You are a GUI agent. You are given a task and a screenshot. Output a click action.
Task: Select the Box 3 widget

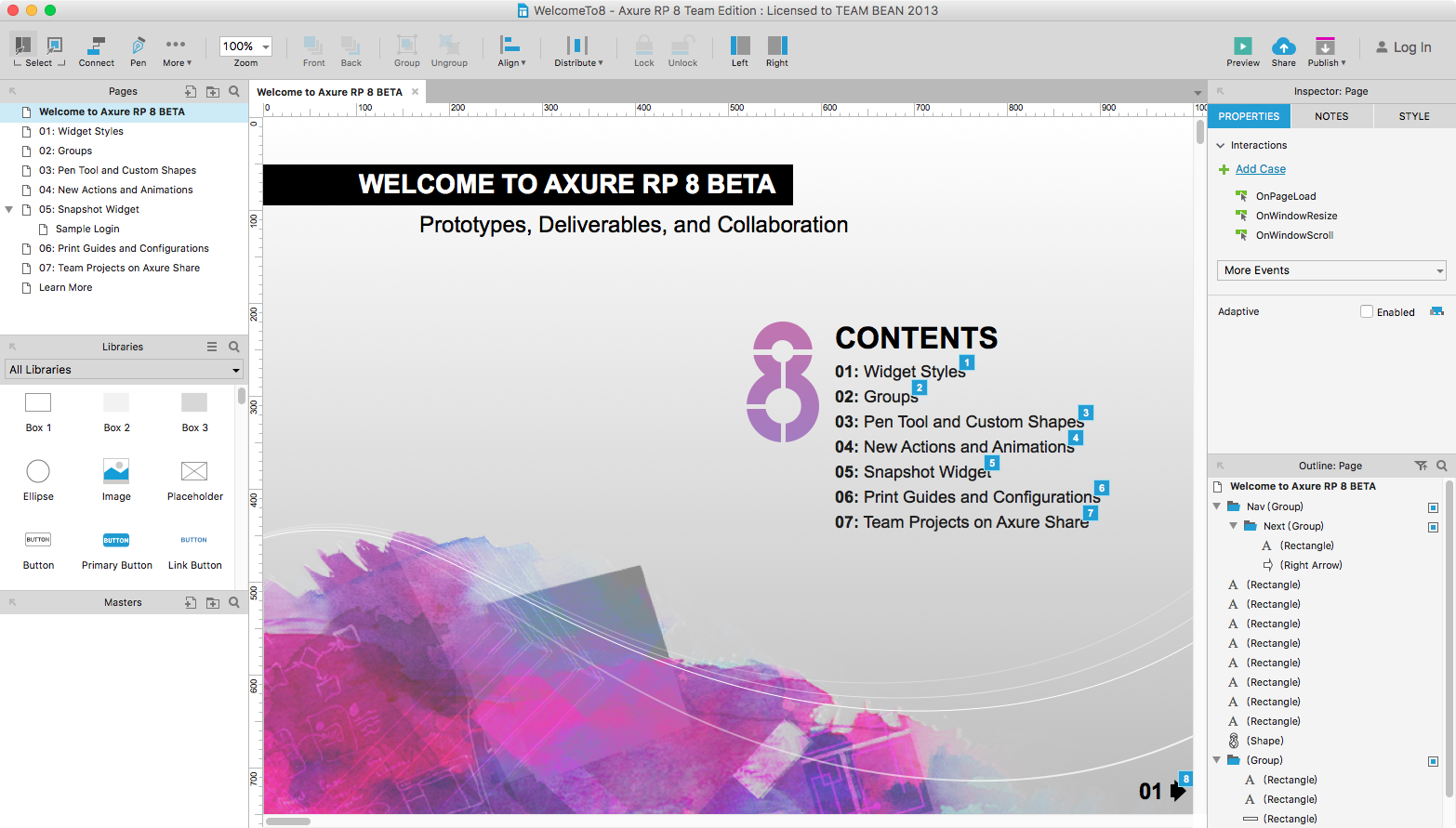click(194, 412)
